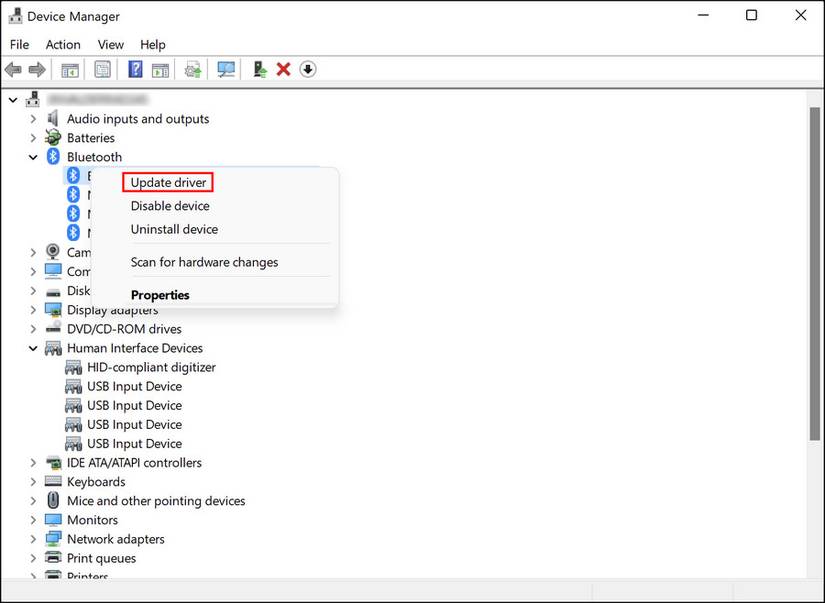This screenshot has height=603, width=825.
Task: Toggle the console tree pane icon
Action: coord(70,69)
